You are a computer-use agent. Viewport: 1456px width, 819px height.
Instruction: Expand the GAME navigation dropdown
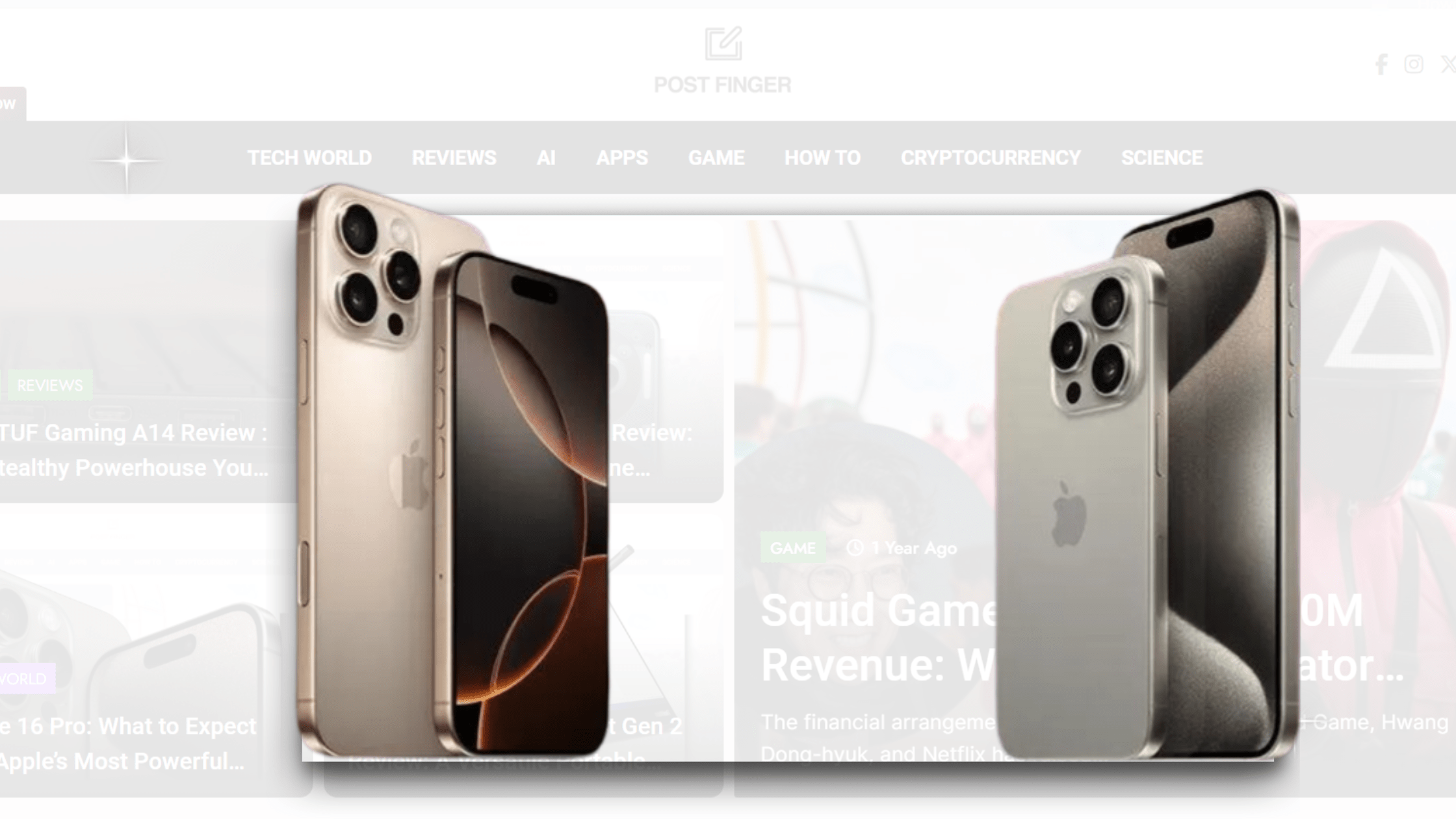click(716, 158)
